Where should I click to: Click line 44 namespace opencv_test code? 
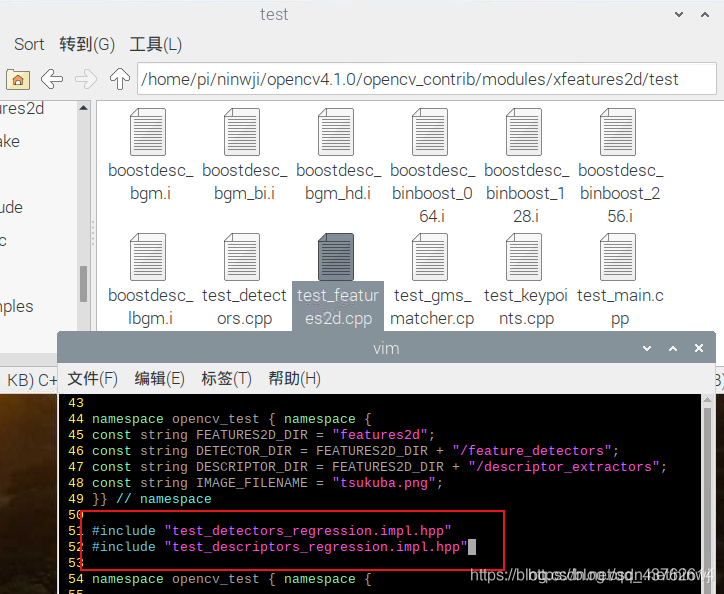(231, 419)
